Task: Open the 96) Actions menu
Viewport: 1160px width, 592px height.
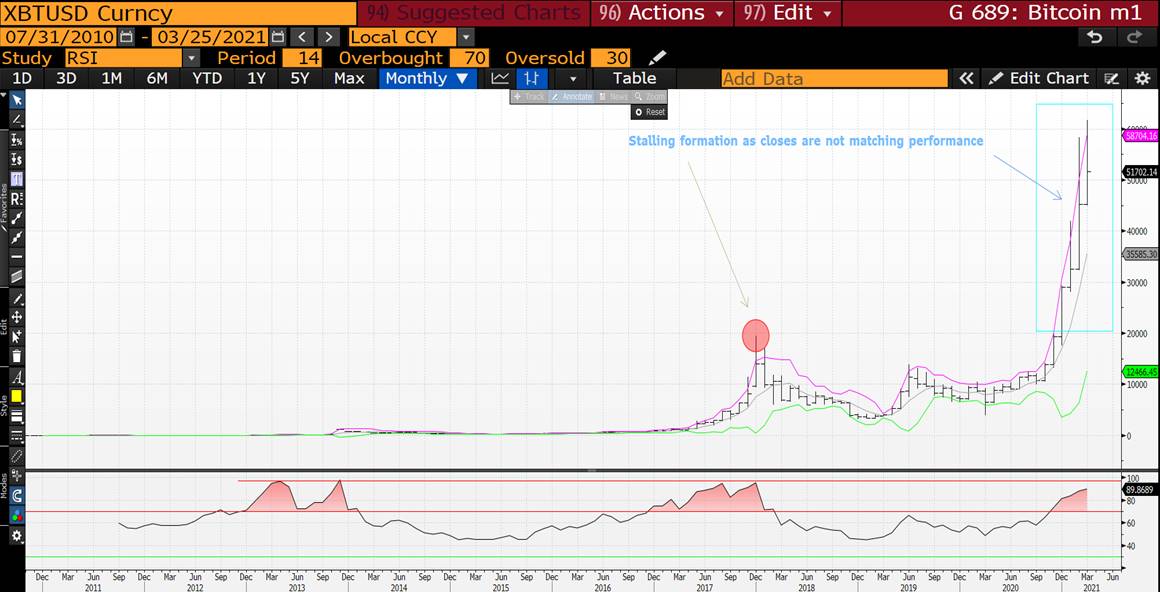Action: tap(663, 13)
